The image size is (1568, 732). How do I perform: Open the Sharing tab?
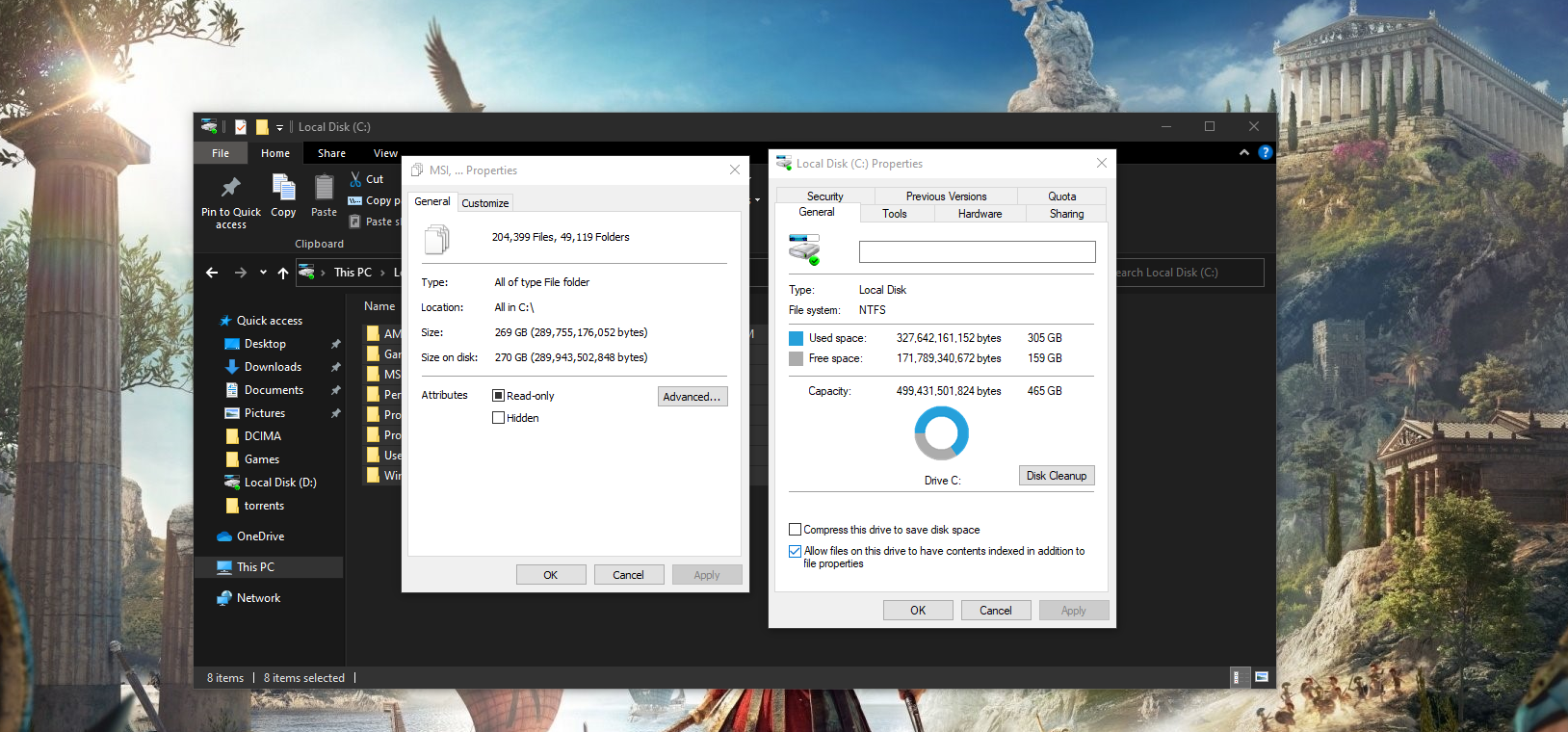1066,214
